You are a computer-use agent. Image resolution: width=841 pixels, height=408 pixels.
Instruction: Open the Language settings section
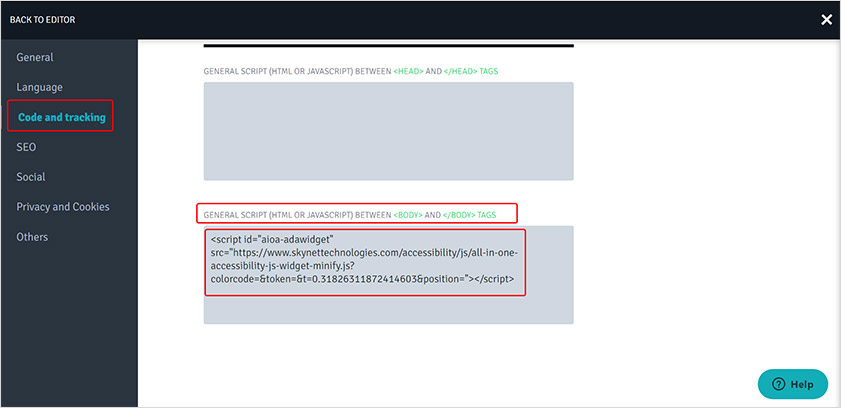39,87
